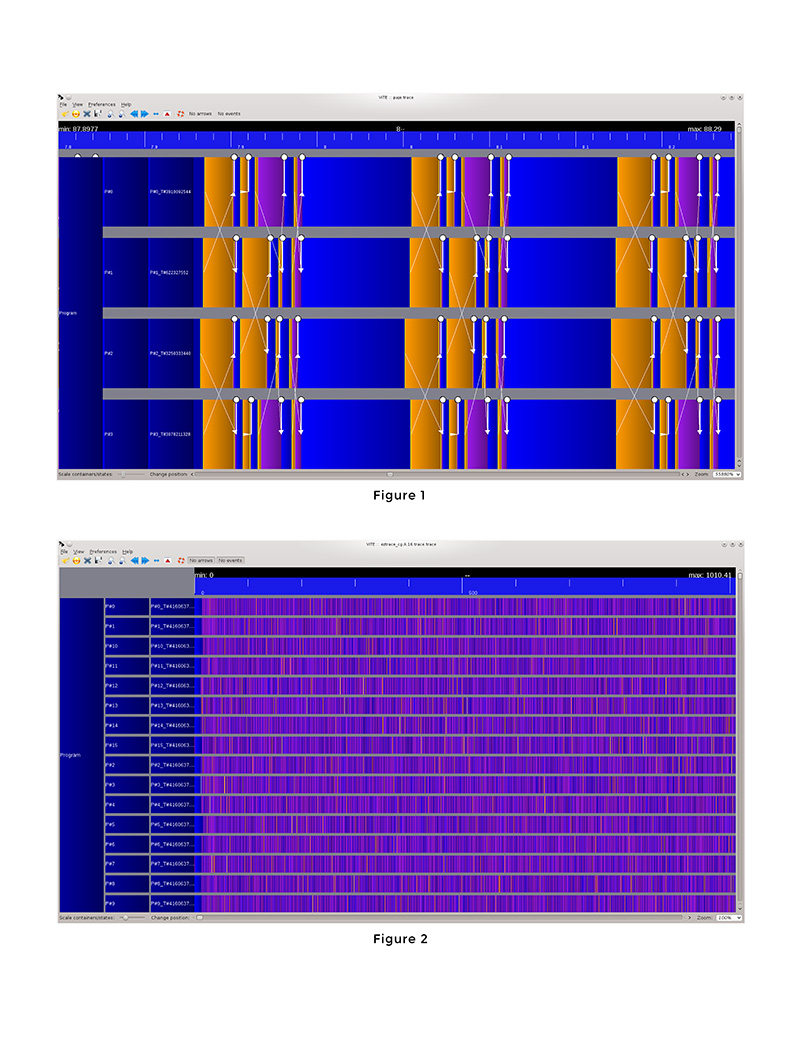Toggle No arrows in the paje trace window
The image size is (800, 1052).
click(200, 114)
